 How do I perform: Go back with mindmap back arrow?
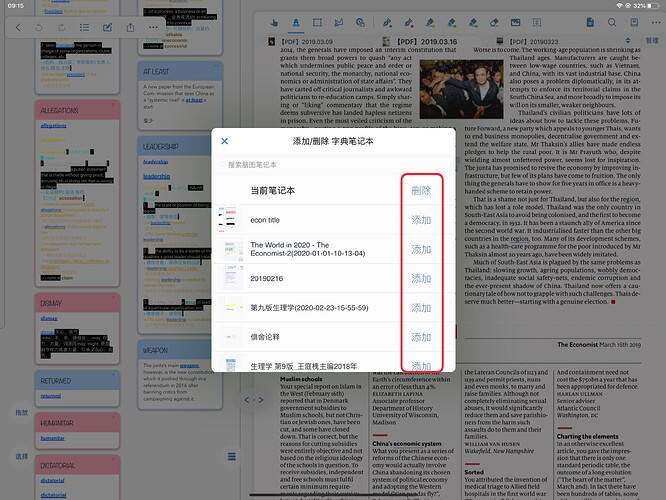click(x=18, y=28)
